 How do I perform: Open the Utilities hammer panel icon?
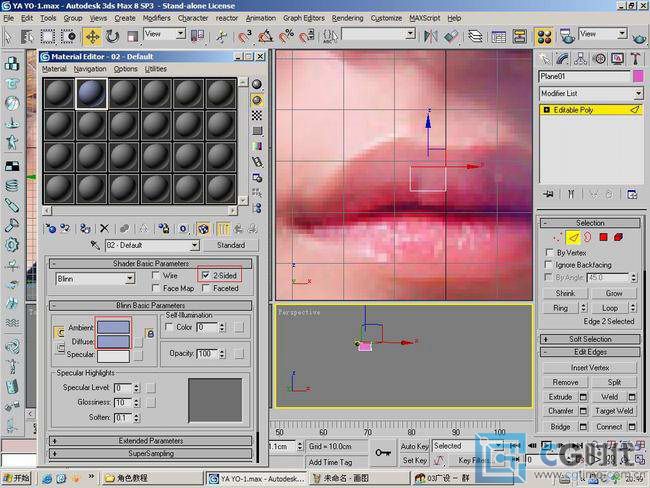[x=635, y=59]
